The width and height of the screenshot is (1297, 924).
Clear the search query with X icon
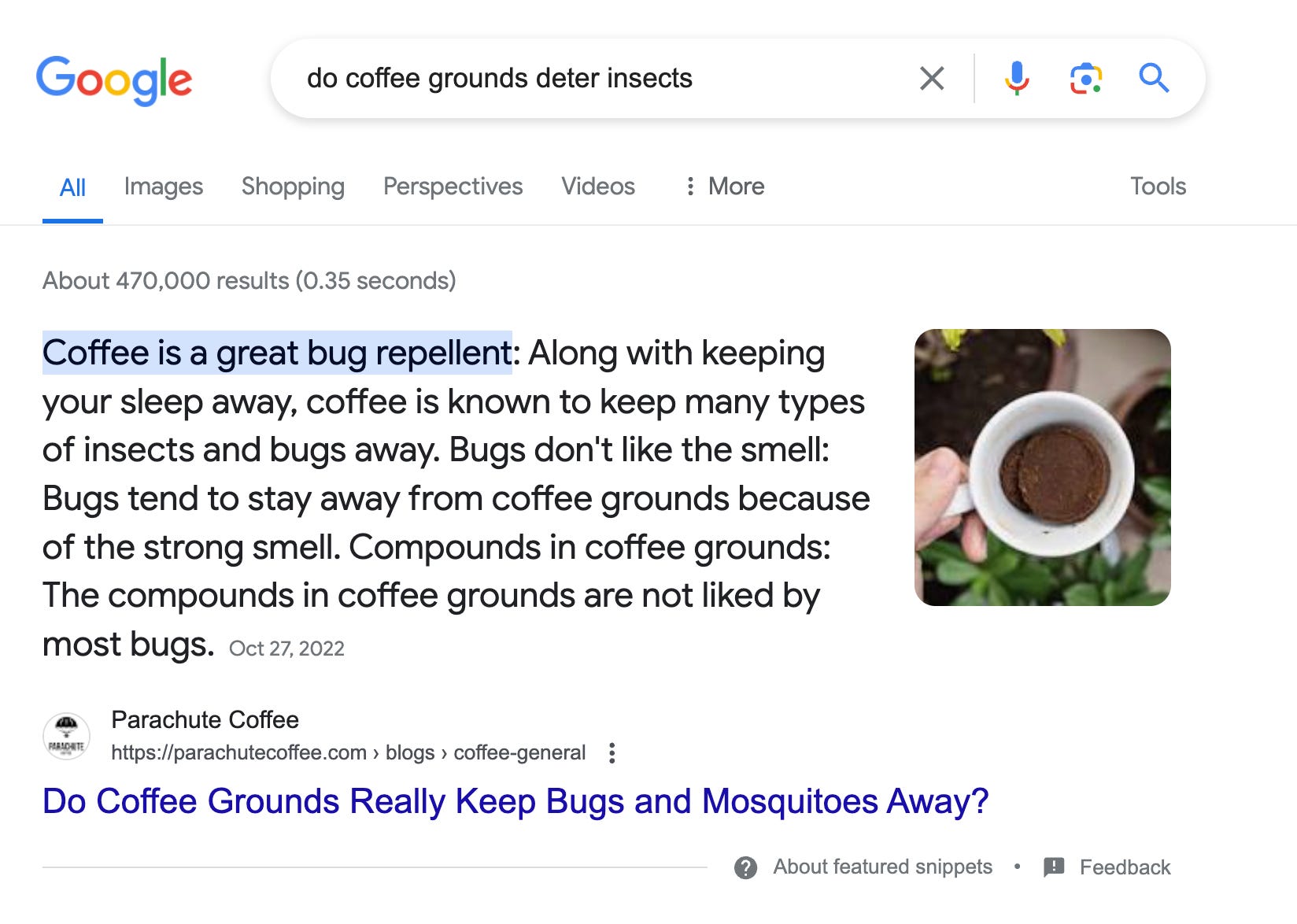(932, 78)
